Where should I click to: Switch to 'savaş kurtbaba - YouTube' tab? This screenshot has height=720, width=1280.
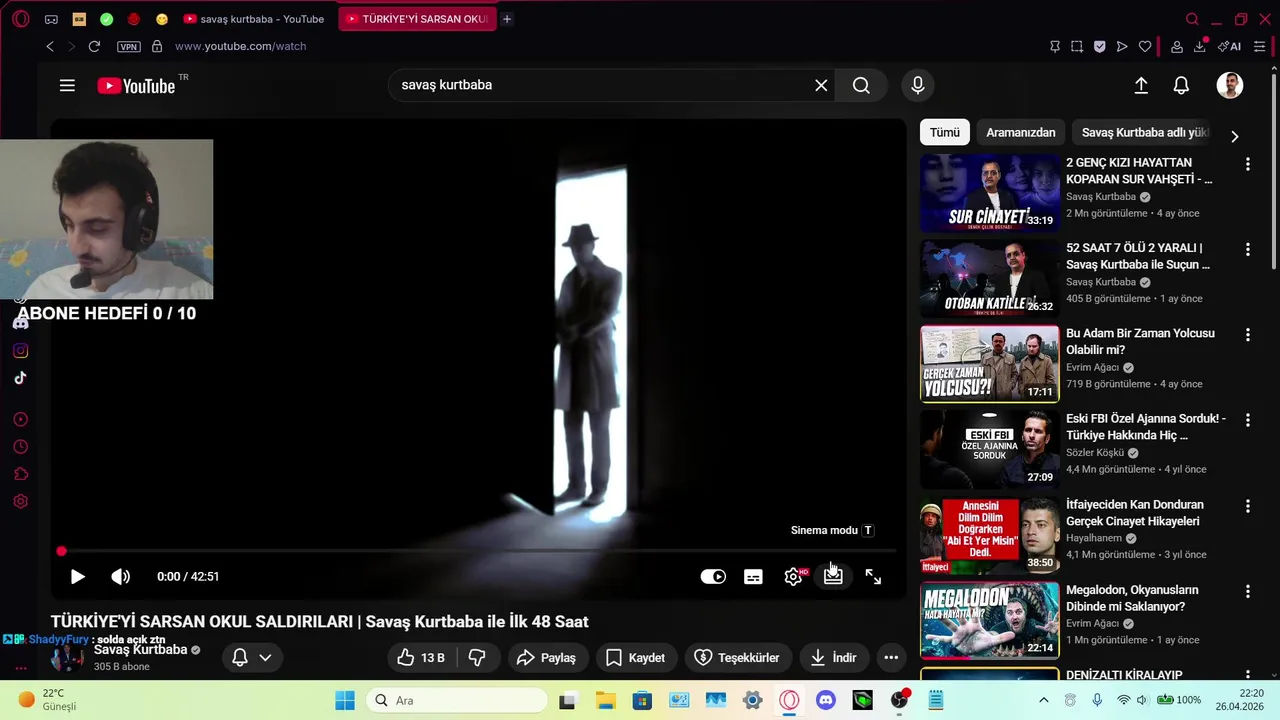(x=254, y=19)
